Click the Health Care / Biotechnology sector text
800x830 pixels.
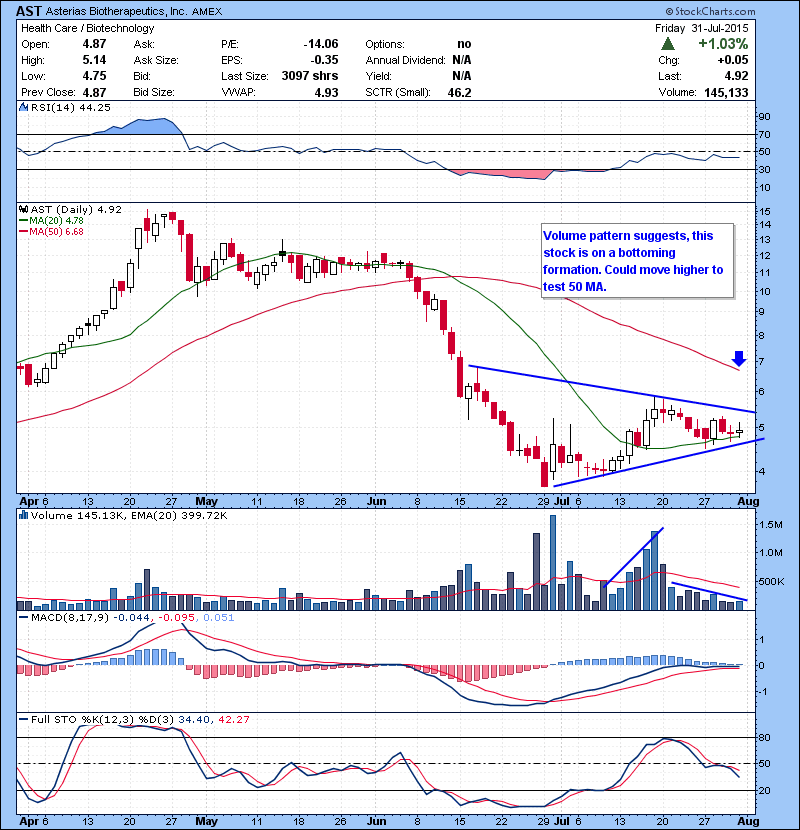click(88, 28)
